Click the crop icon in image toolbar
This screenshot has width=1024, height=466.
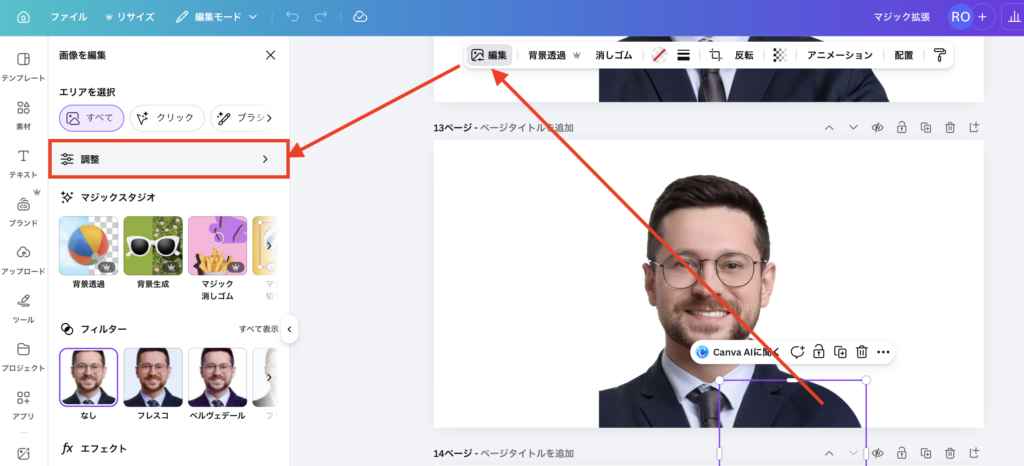(715, 55)
